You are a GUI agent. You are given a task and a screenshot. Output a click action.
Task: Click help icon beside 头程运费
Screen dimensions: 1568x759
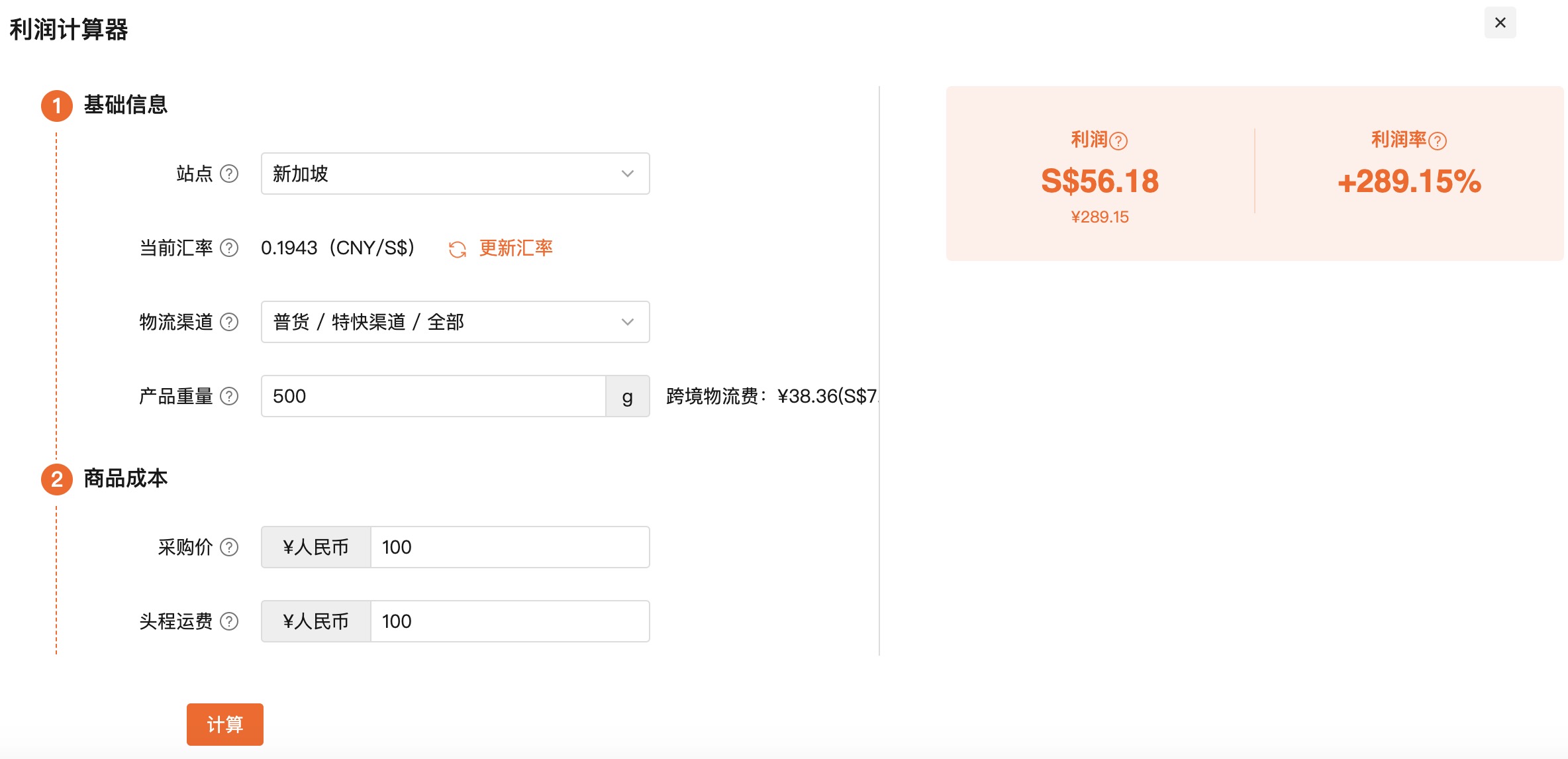pyautogui.click(x=229, y=621)
